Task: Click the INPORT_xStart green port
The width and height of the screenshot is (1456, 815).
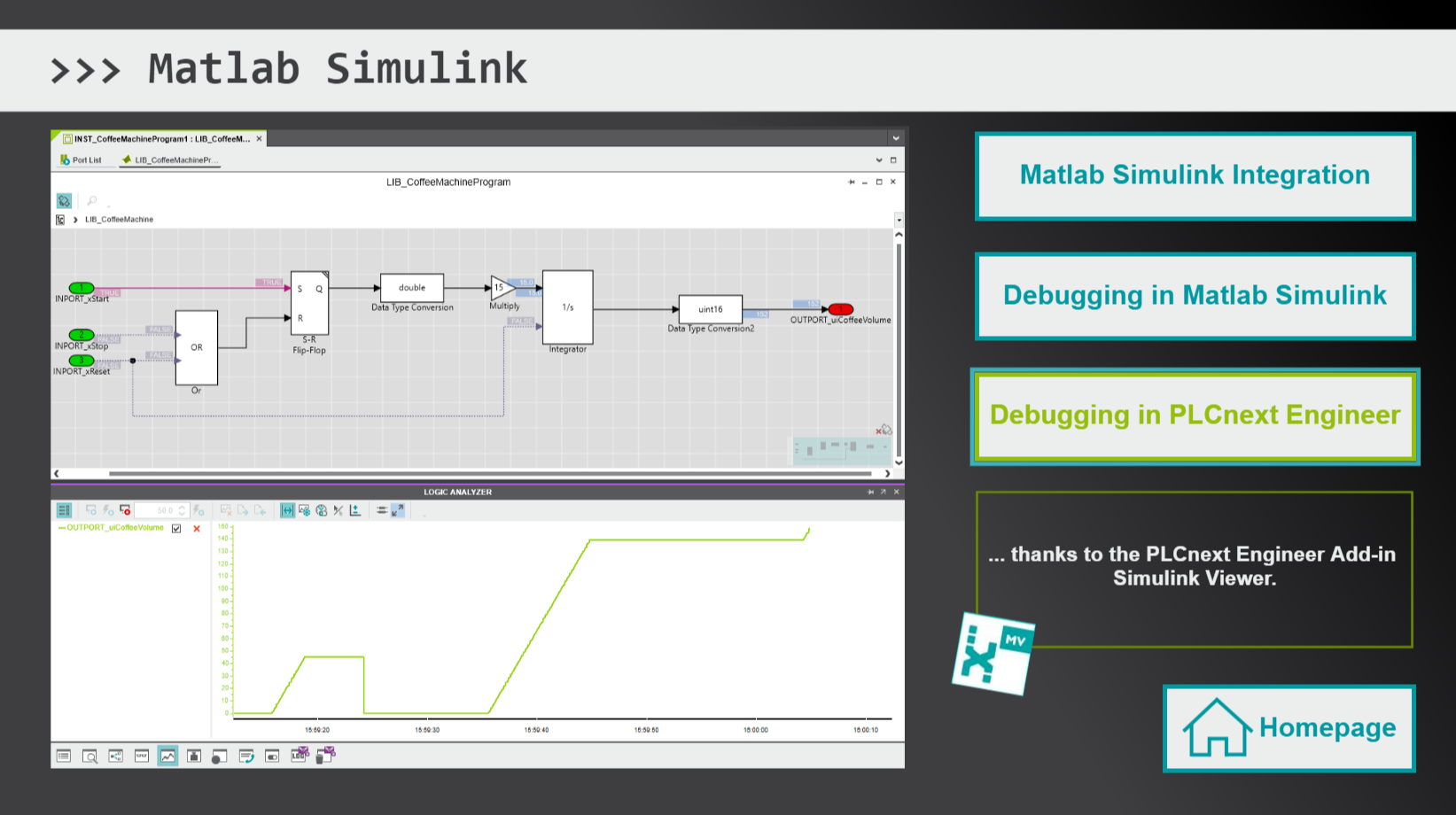Action: point(82,288)
